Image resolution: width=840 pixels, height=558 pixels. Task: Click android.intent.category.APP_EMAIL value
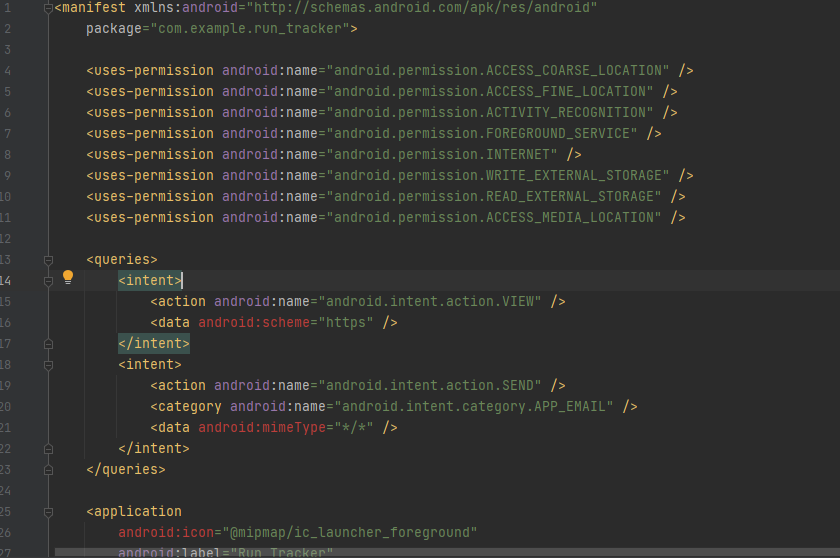(474, 406)
